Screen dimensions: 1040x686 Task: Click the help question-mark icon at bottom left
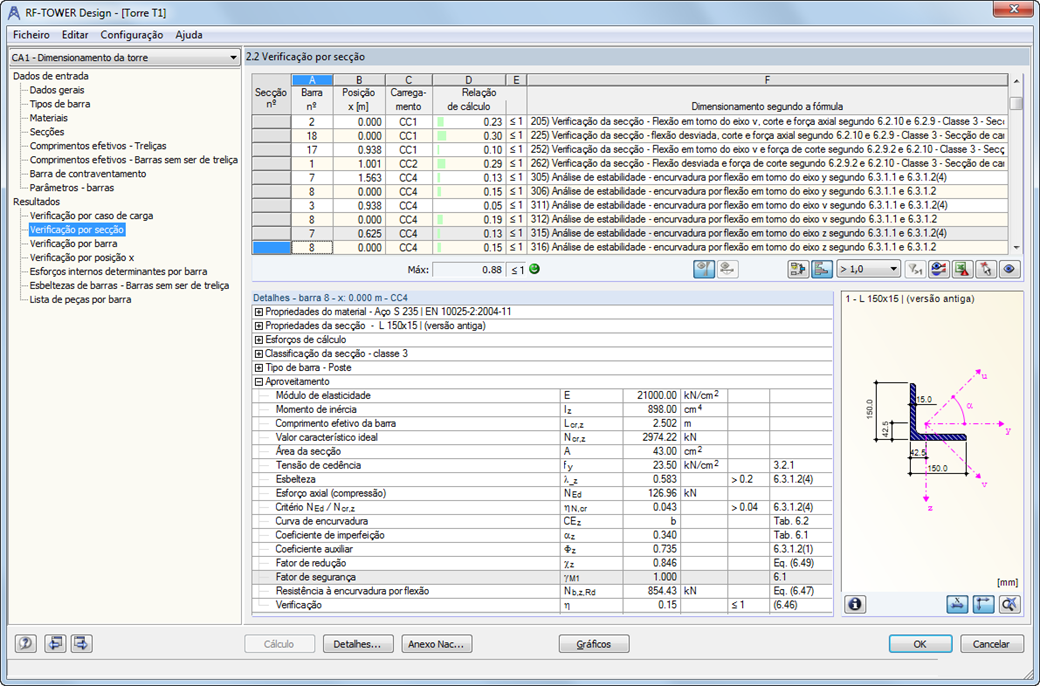point(26,643)
